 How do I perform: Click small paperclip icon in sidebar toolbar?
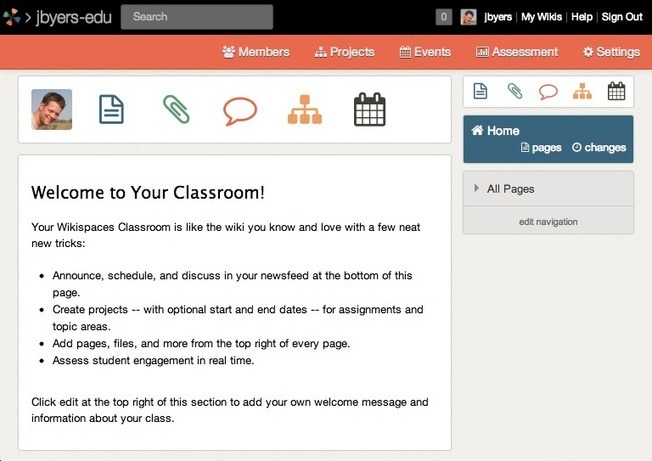[514, 92]
